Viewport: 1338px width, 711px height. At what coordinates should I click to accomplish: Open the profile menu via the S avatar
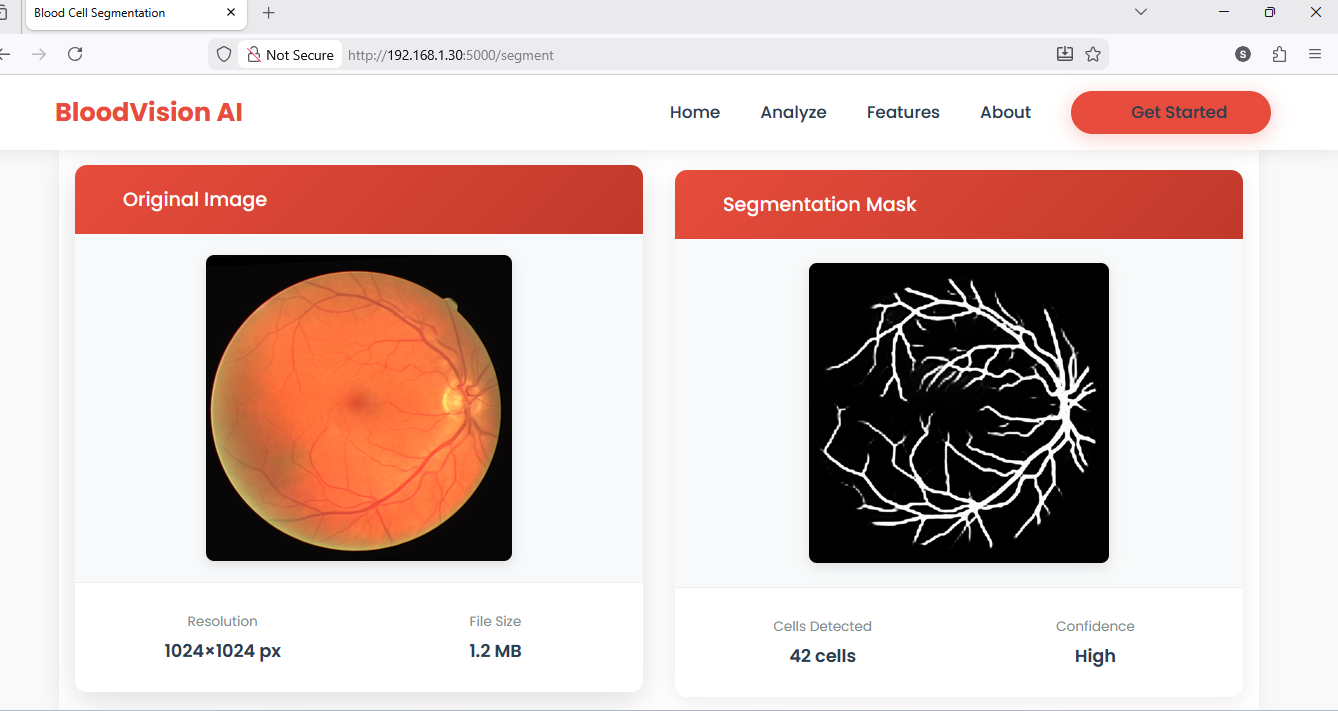(1242, 54)
